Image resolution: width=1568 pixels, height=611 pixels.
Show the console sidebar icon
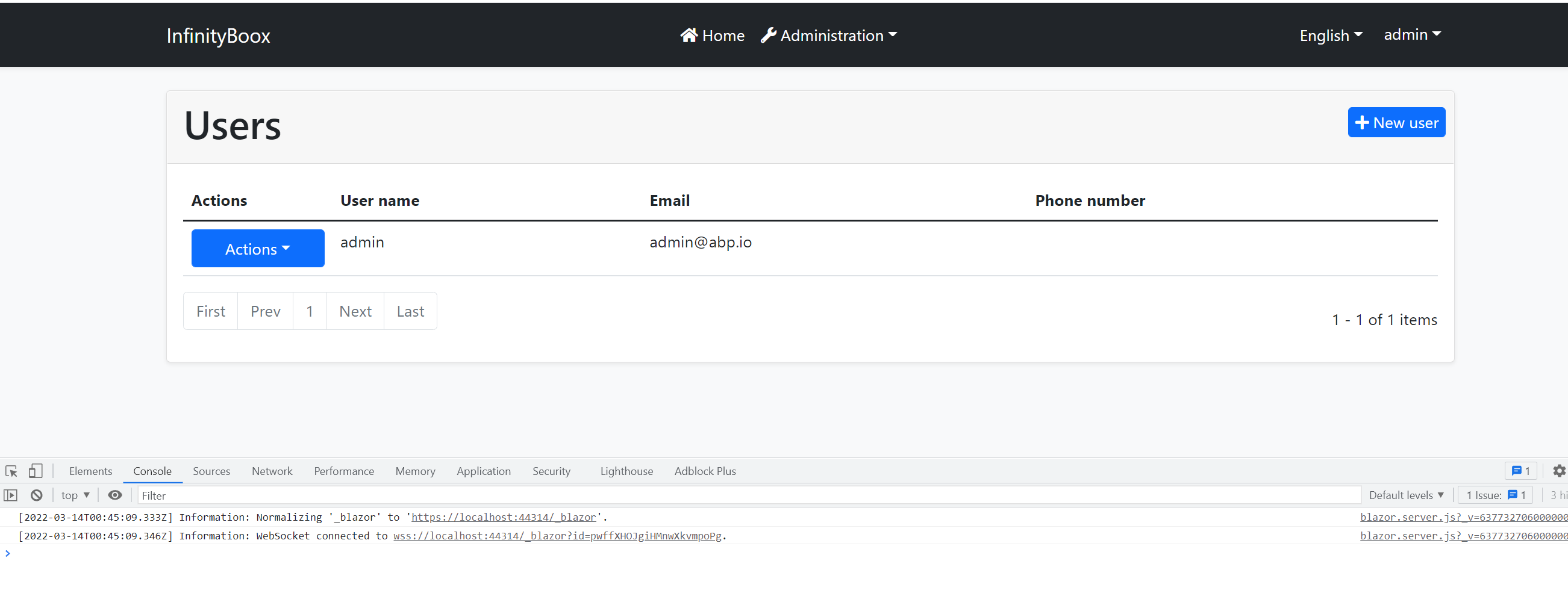point(10,495)
